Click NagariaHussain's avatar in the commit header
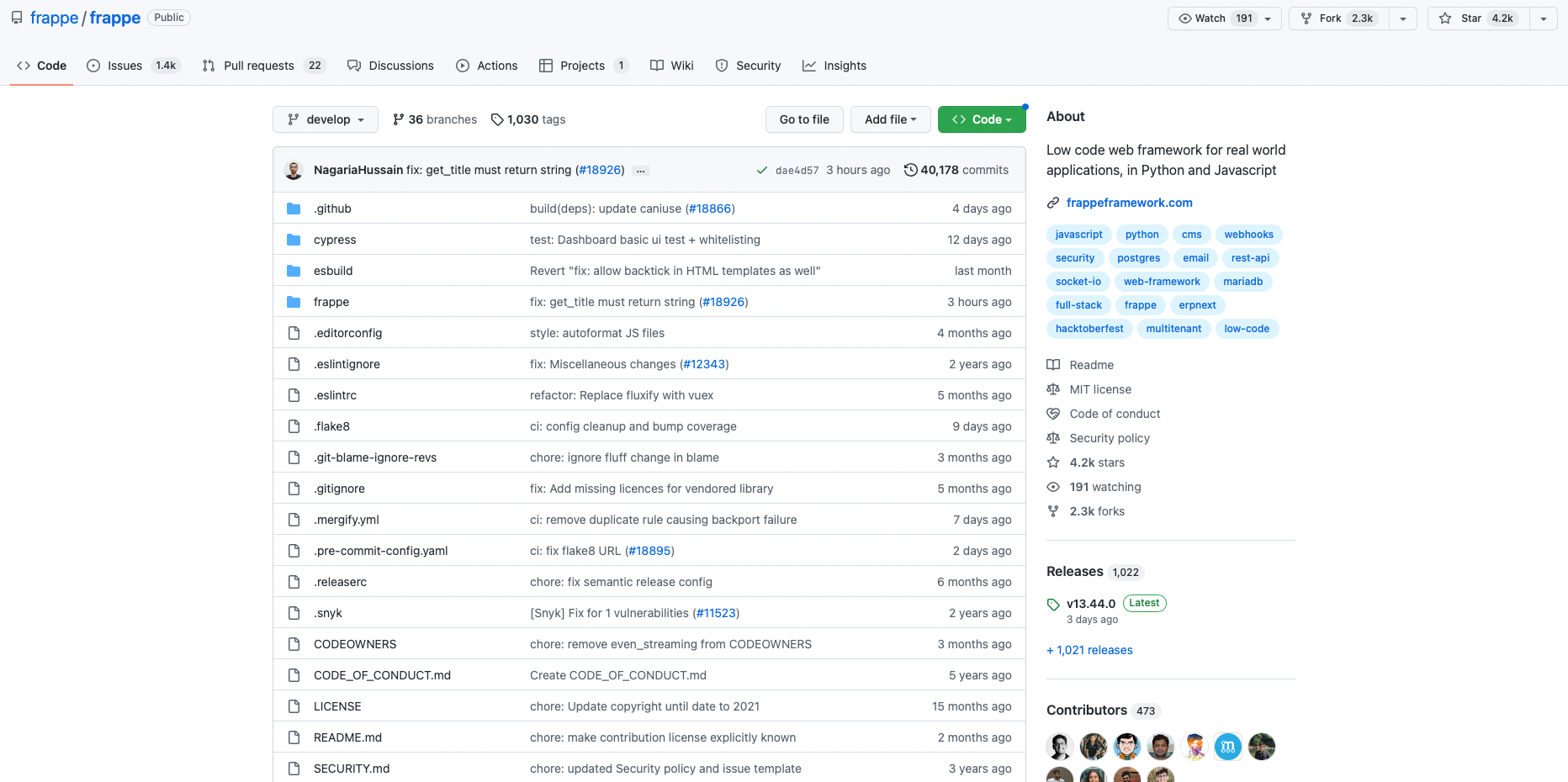The width and height of the screenshot is (1568, 782). pos(294,170)
